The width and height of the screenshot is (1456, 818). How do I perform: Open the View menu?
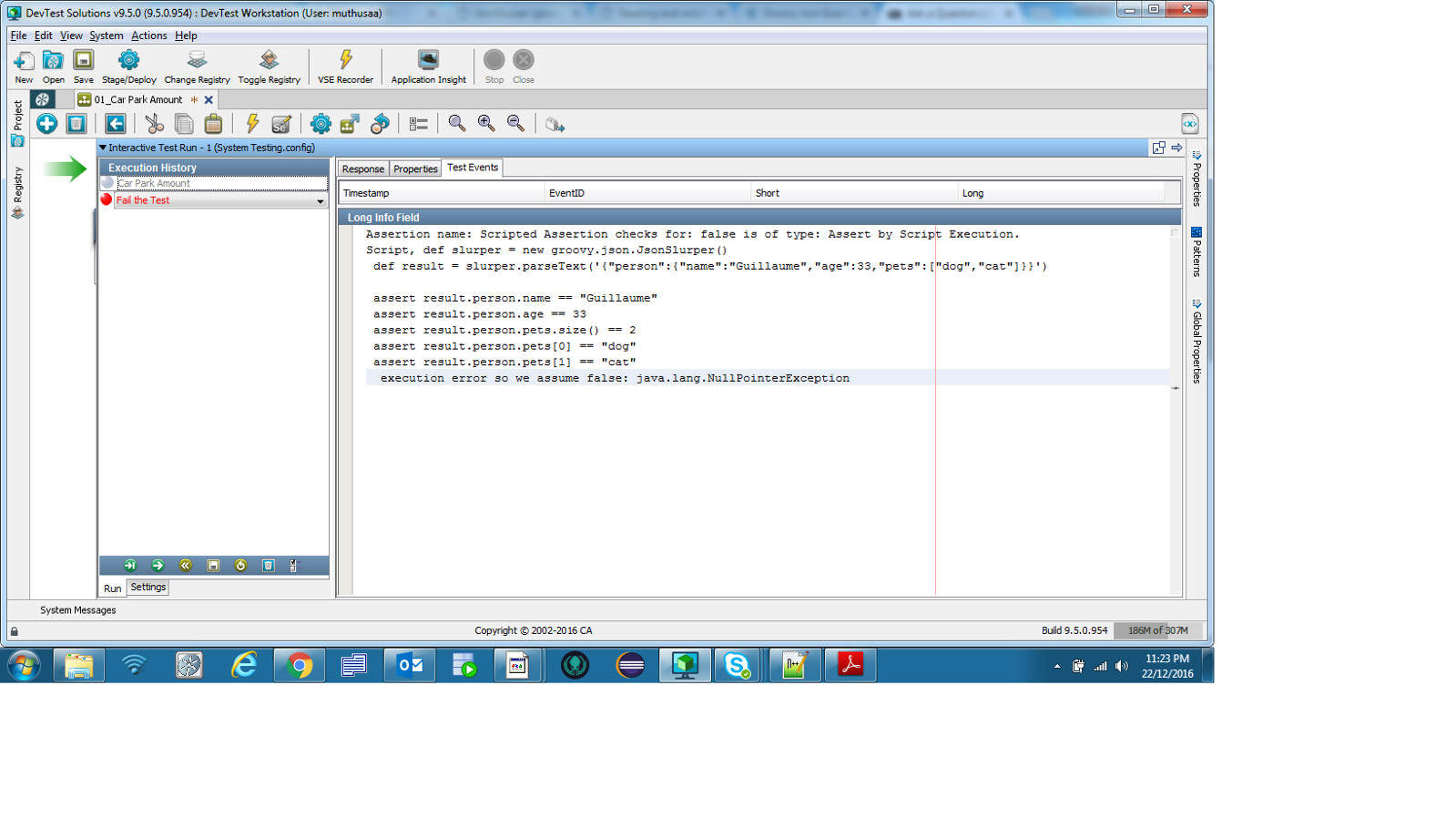71,36
